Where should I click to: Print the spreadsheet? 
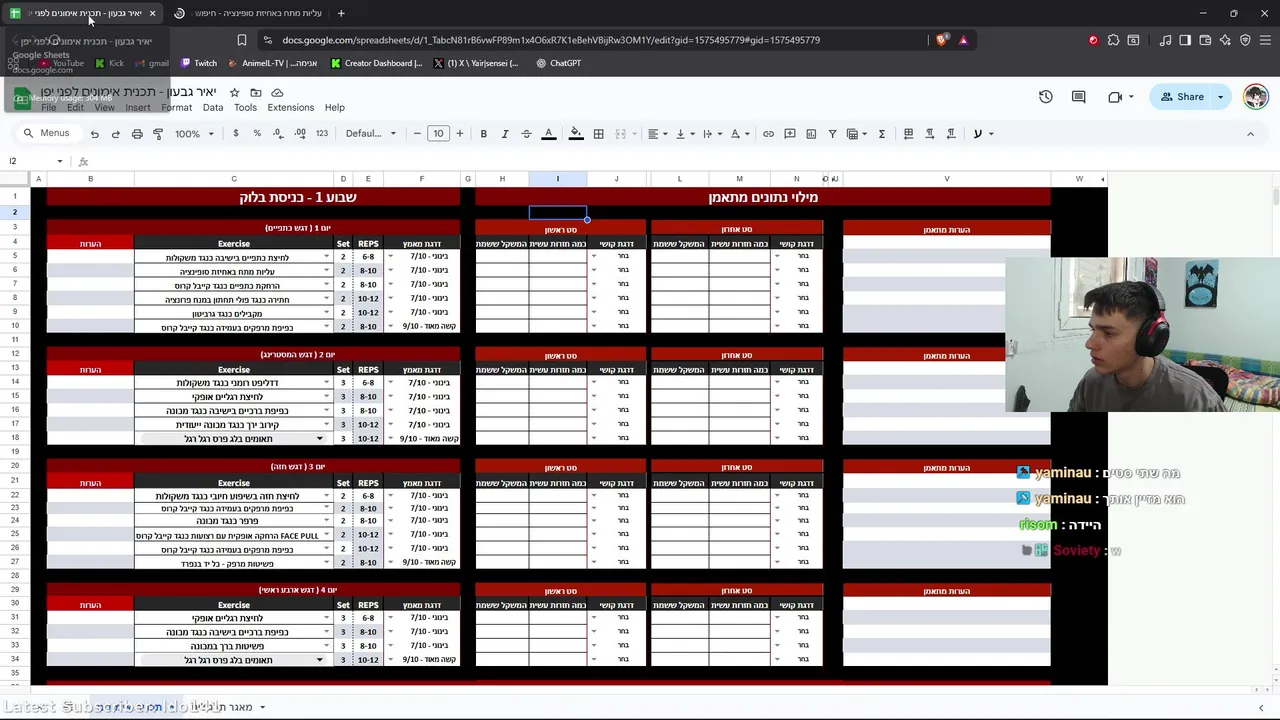(137, 134)
